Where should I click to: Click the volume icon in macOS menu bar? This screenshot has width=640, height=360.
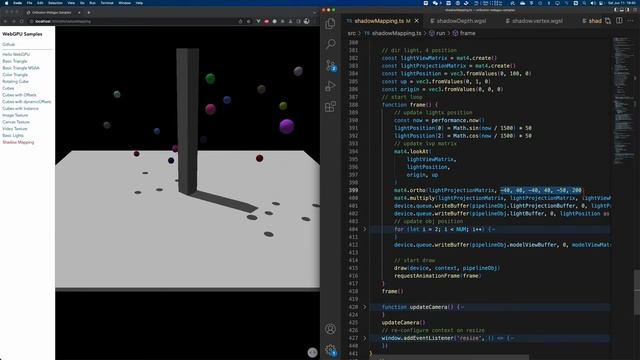(x=593, y=3)
